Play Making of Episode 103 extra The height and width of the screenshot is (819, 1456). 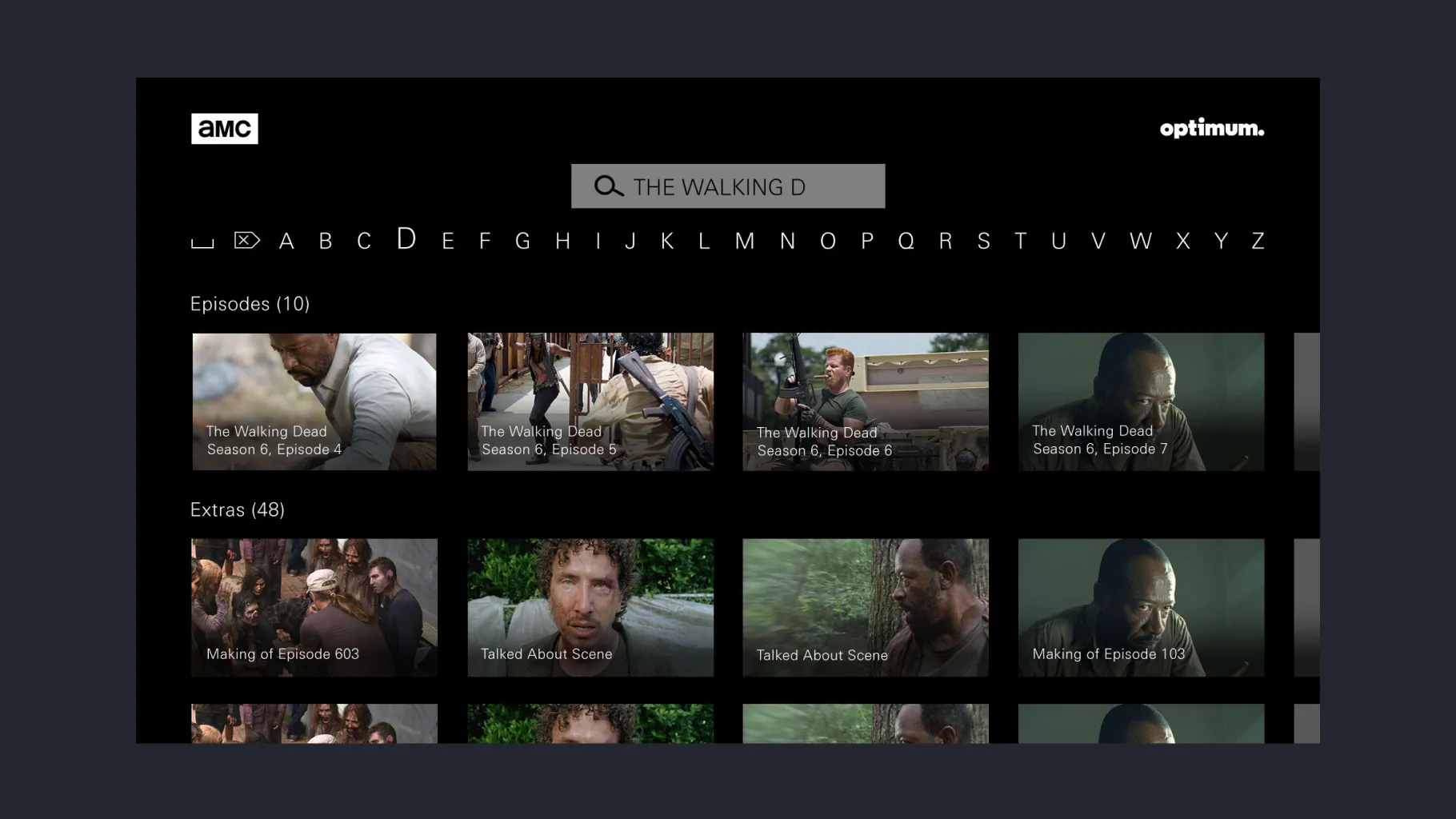pos(1142,607)
